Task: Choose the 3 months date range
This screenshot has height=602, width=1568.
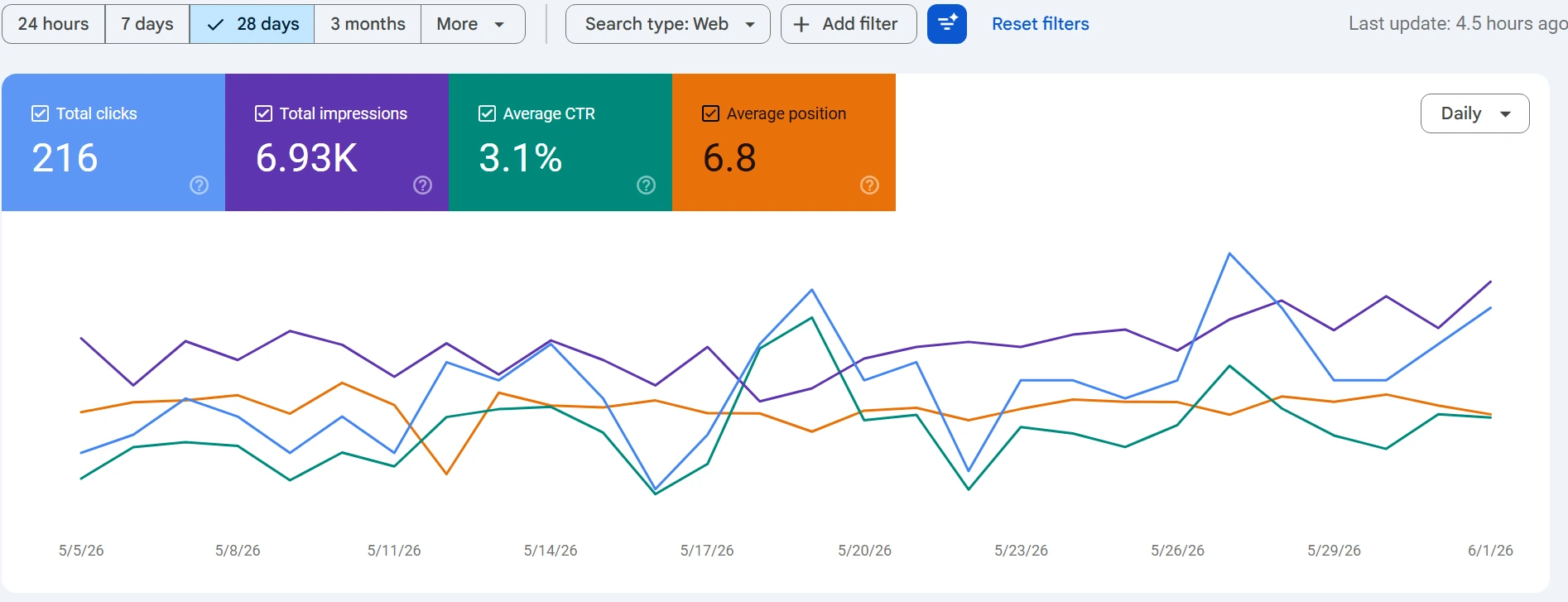Action: click(x=368, y=24)
